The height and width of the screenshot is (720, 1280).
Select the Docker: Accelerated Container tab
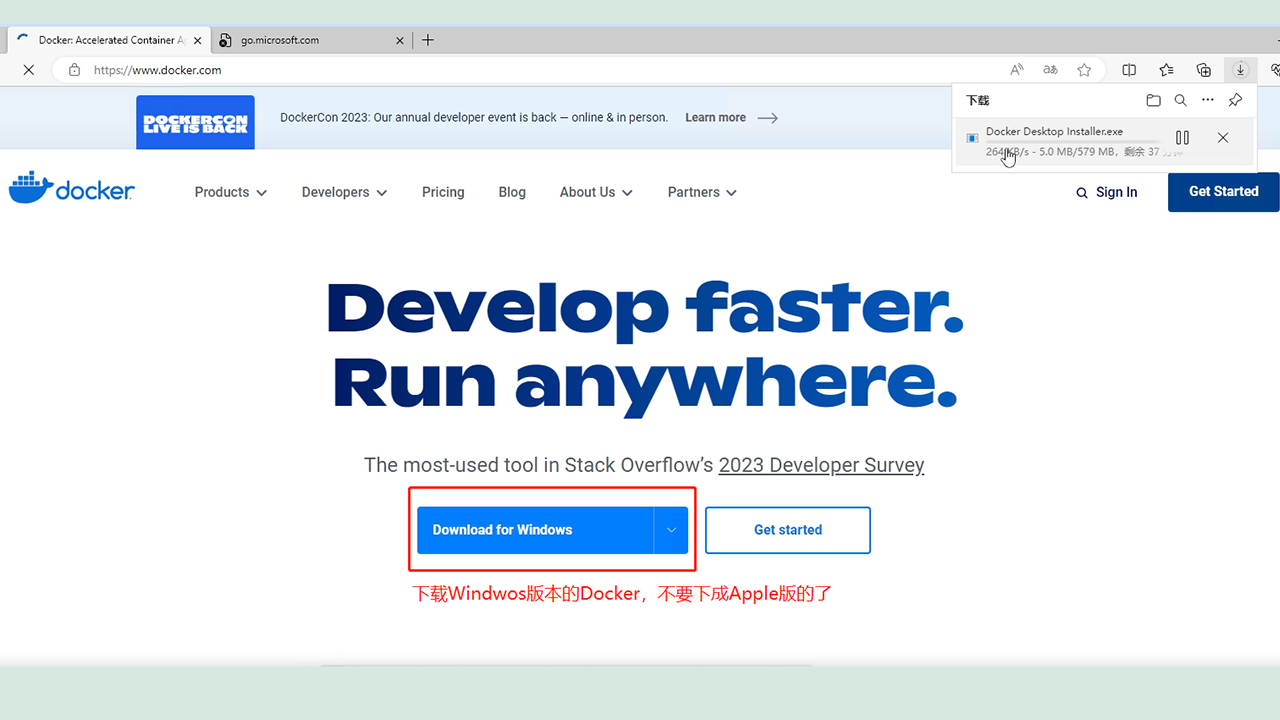click(x=108, y=40)
